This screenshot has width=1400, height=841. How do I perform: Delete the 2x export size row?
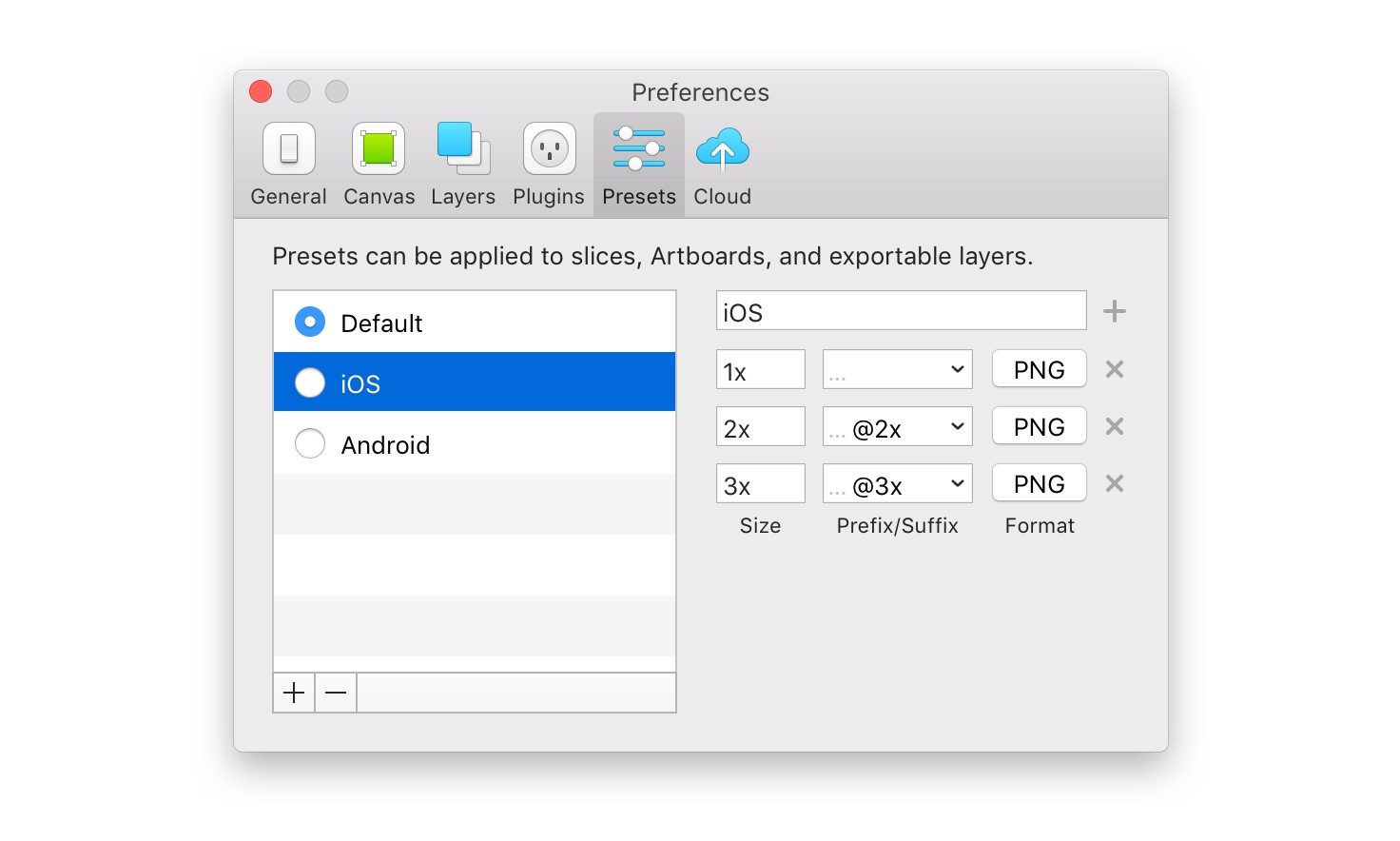(x=1115, y=426)
